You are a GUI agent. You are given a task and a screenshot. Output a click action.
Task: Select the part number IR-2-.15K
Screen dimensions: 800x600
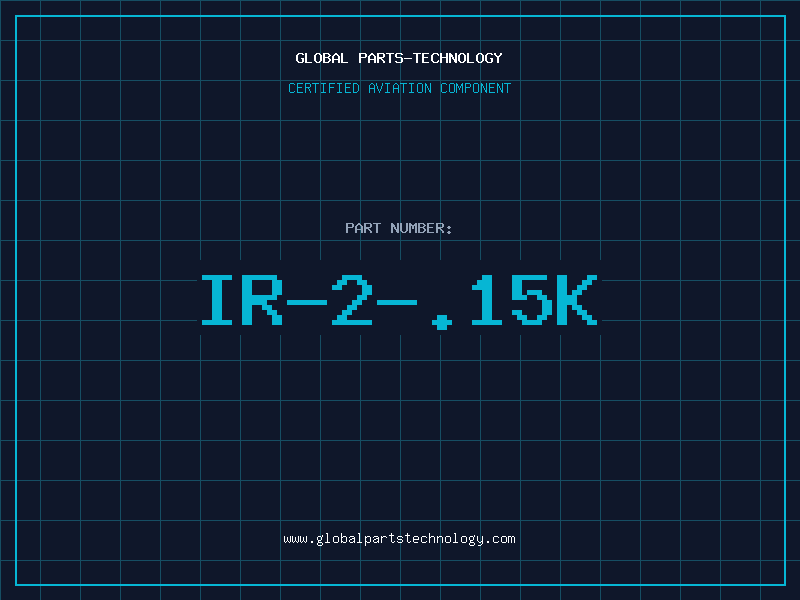click(x=399, y=302)
